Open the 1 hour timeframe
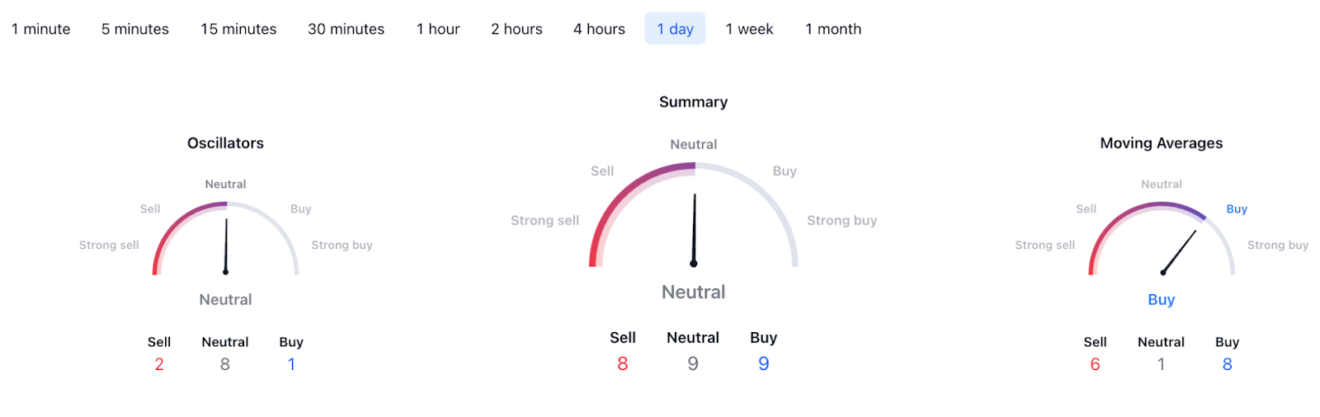 [438, 29]
